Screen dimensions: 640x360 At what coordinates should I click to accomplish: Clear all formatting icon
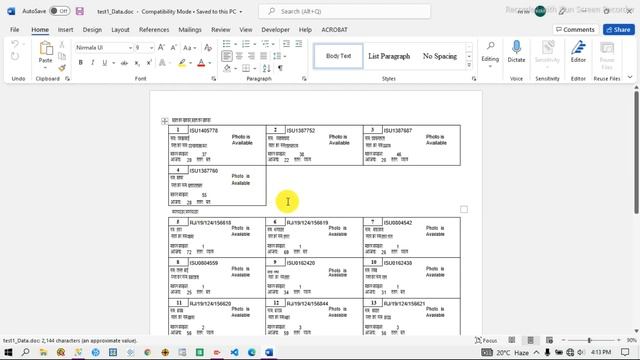click(208, 48)
